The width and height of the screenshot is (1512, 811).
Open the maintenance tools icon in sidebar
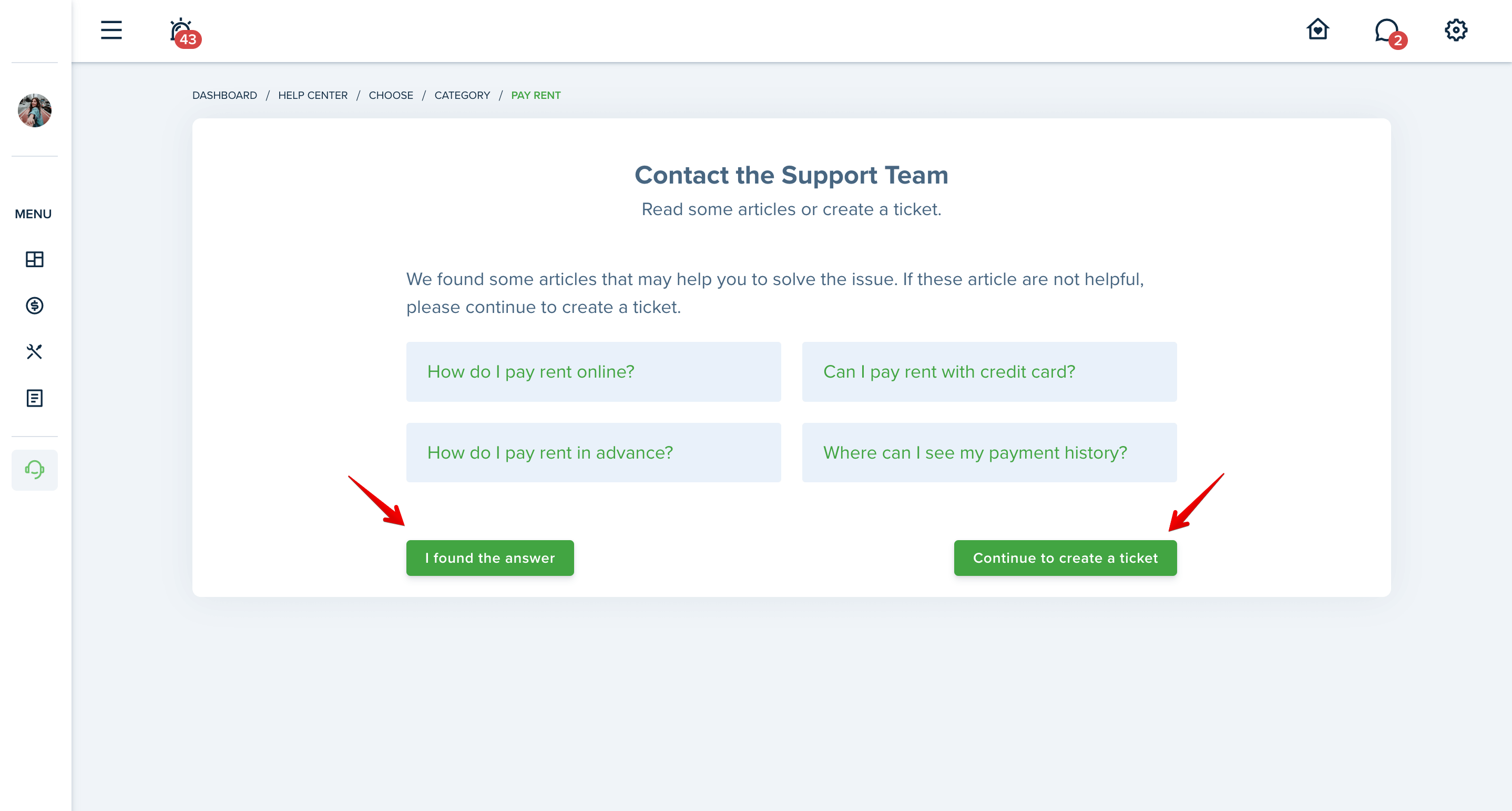tap(35, 352)
